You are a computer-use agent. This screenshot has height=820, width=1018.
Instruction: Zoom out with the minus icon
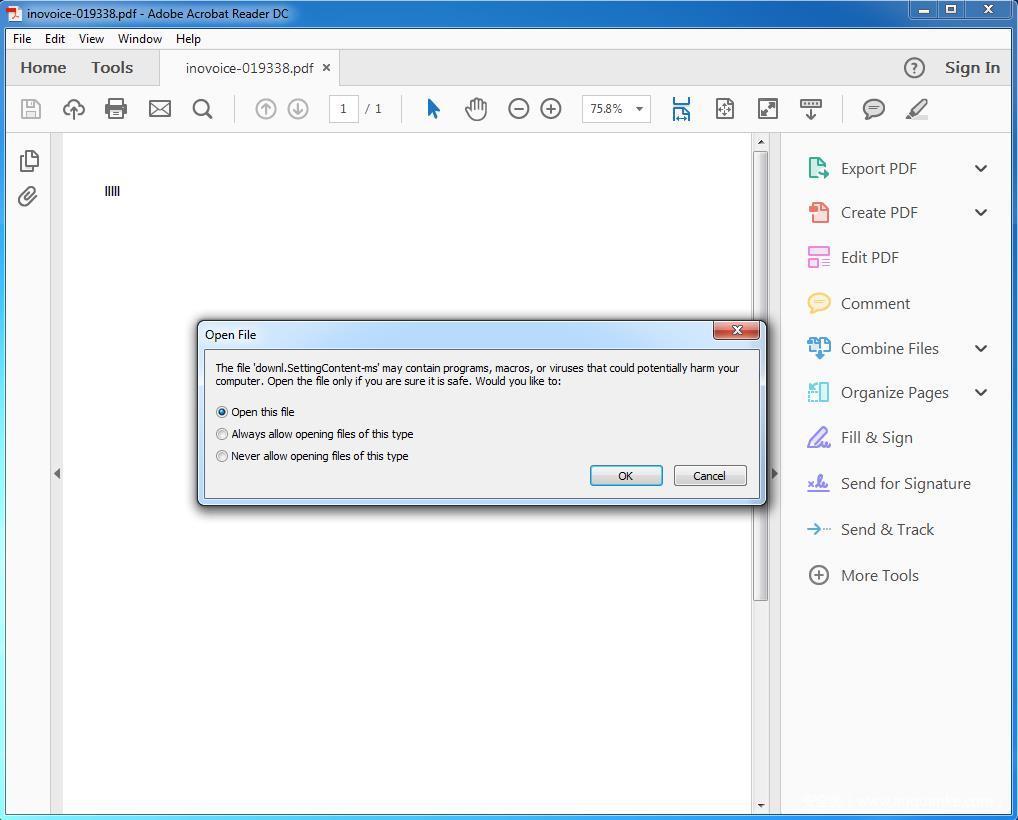click(x=519, y=108)
